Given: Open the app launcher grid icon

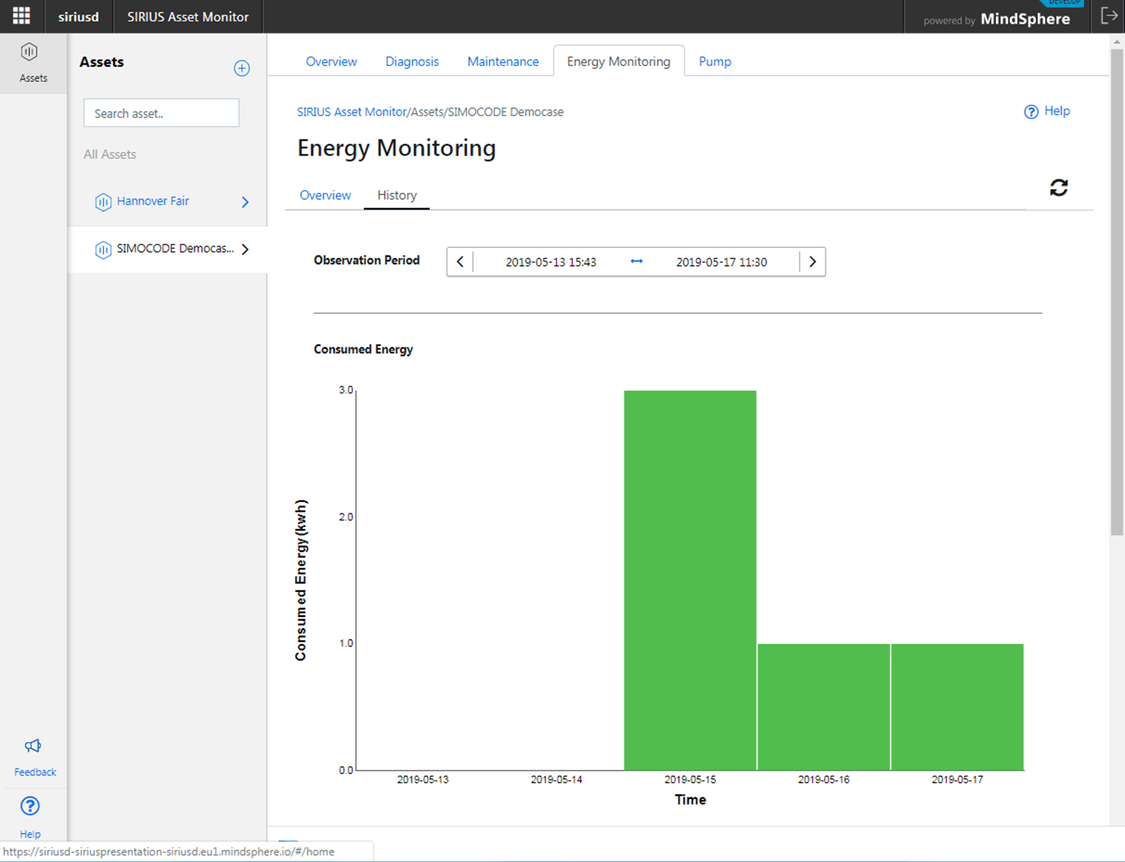Looking at the screenshot, I should pyautogui.click(x=22, y=16).
